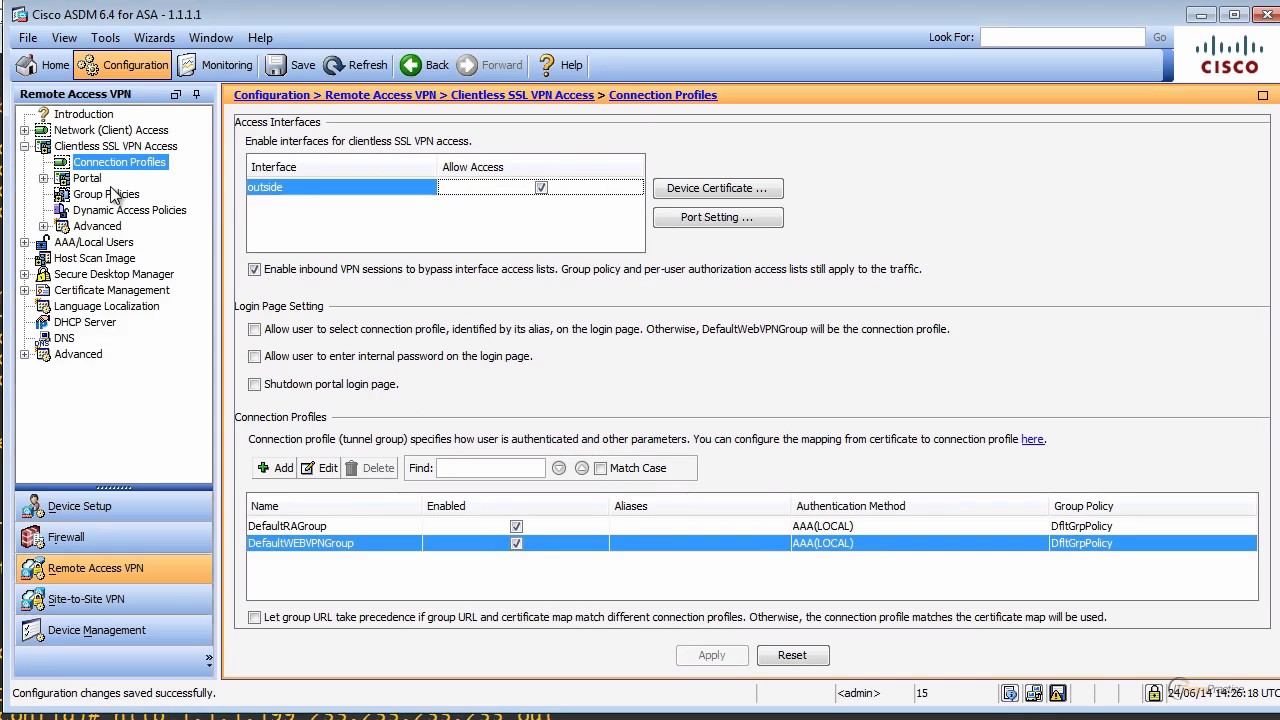Maximize the content pane via corner icon
The image size is (1280, 720).
click(x=1263, y=95)
